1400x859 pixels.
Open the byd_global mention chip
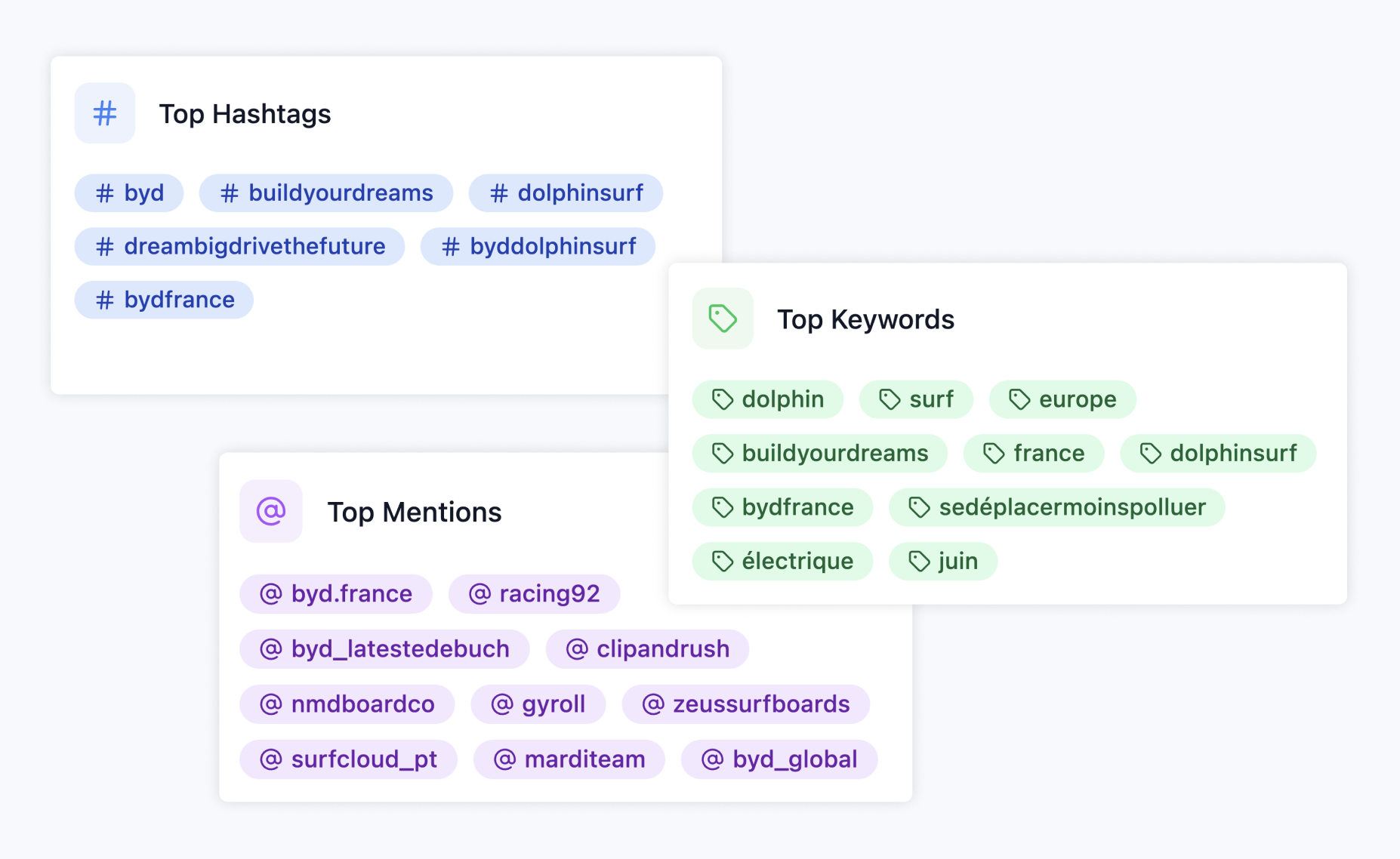tap(779, 759)
